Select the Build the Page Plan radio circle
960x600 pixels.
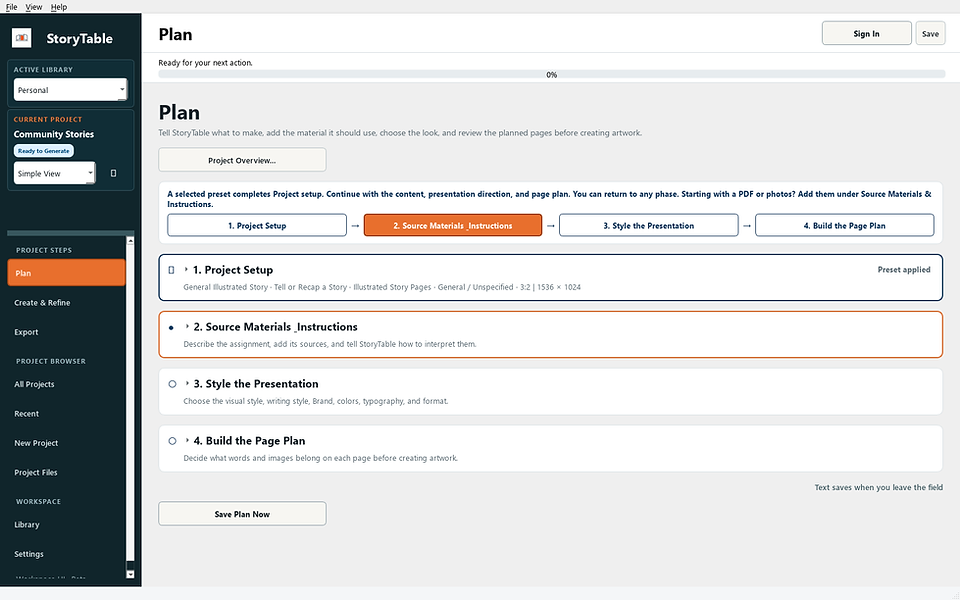172,441
